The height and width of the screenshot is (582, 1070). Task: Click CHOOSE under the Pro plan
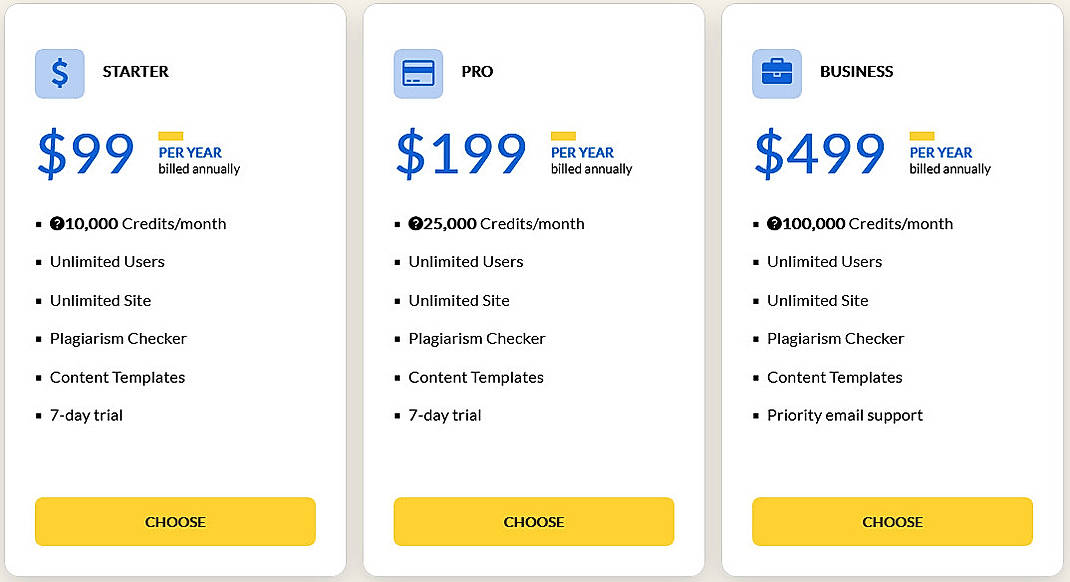pyautogui.click(x=533, y=521)
